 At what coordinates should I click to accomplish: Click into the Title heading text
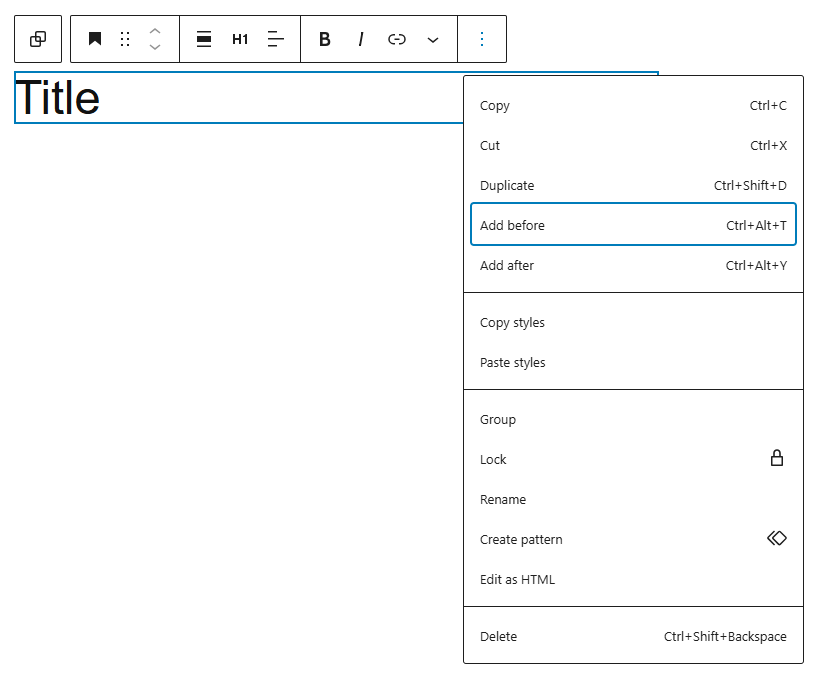click(x=58, y=98)
